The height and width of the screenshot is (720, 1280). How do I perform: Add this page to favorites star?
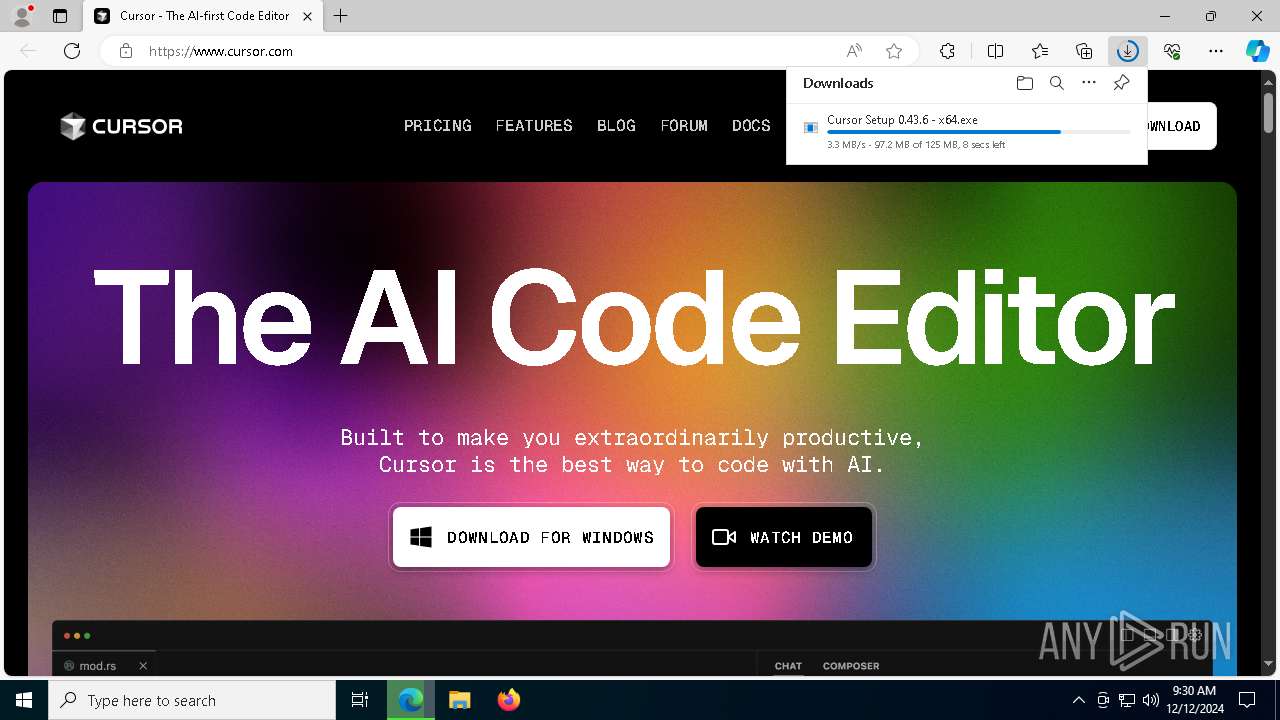pyautogui.click(x=894, y=51)
